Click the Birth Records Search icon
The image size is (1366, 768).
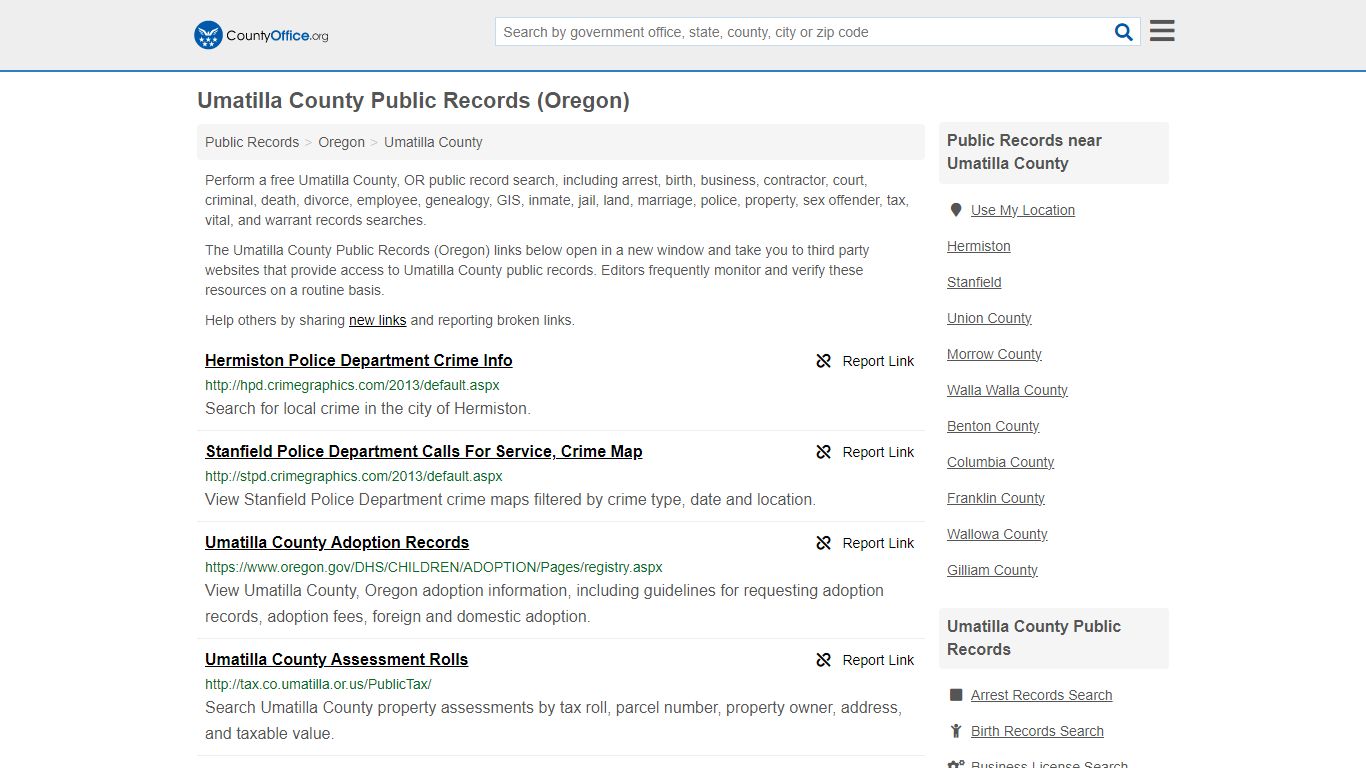click(956, 731)
